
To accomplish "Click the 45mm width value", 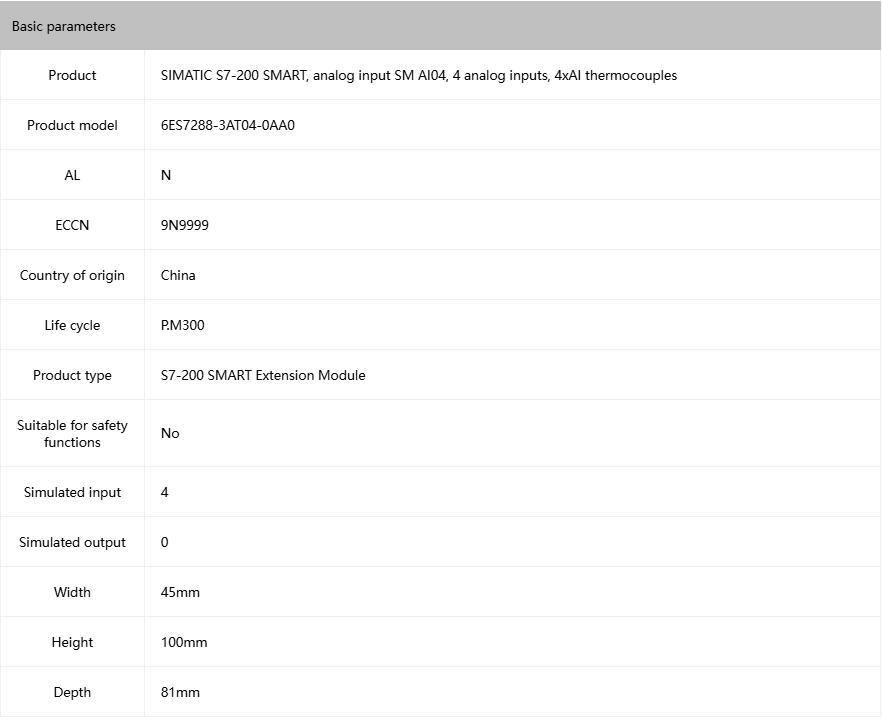I will click(180, 592).
